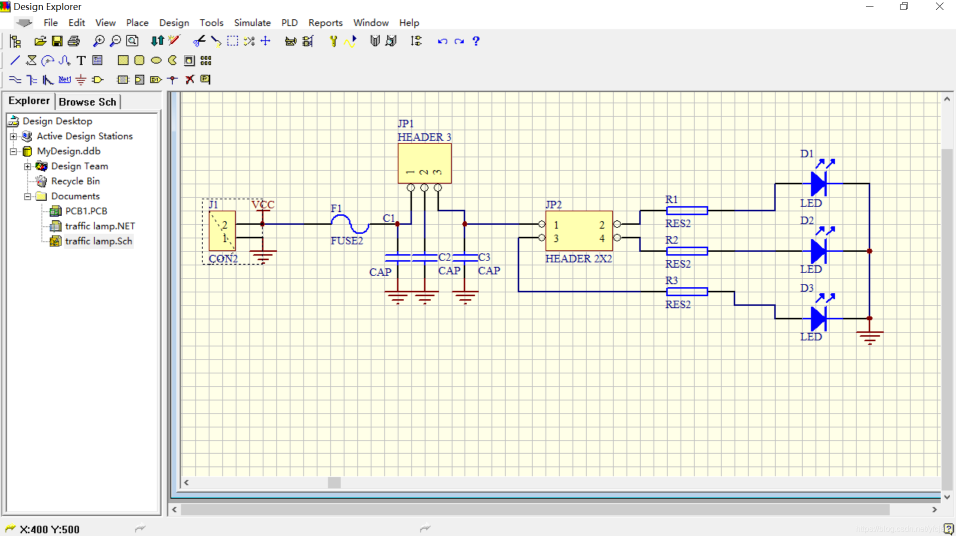Click the Undo arrow icon
This screenshot has width=956, height=536.
[442, 41]
